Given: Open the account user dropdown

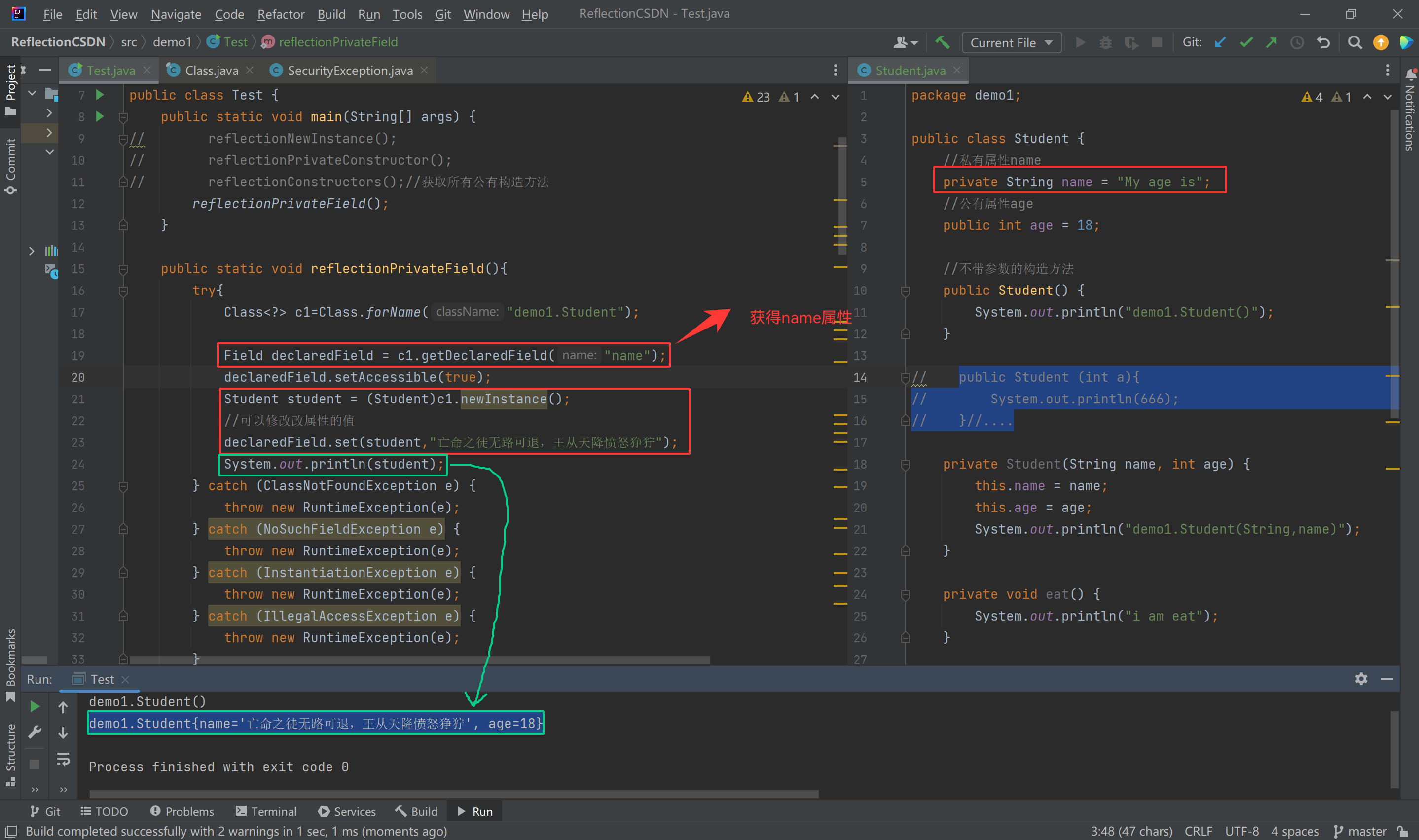Looking at the screenshot, I should coord(905,42).
